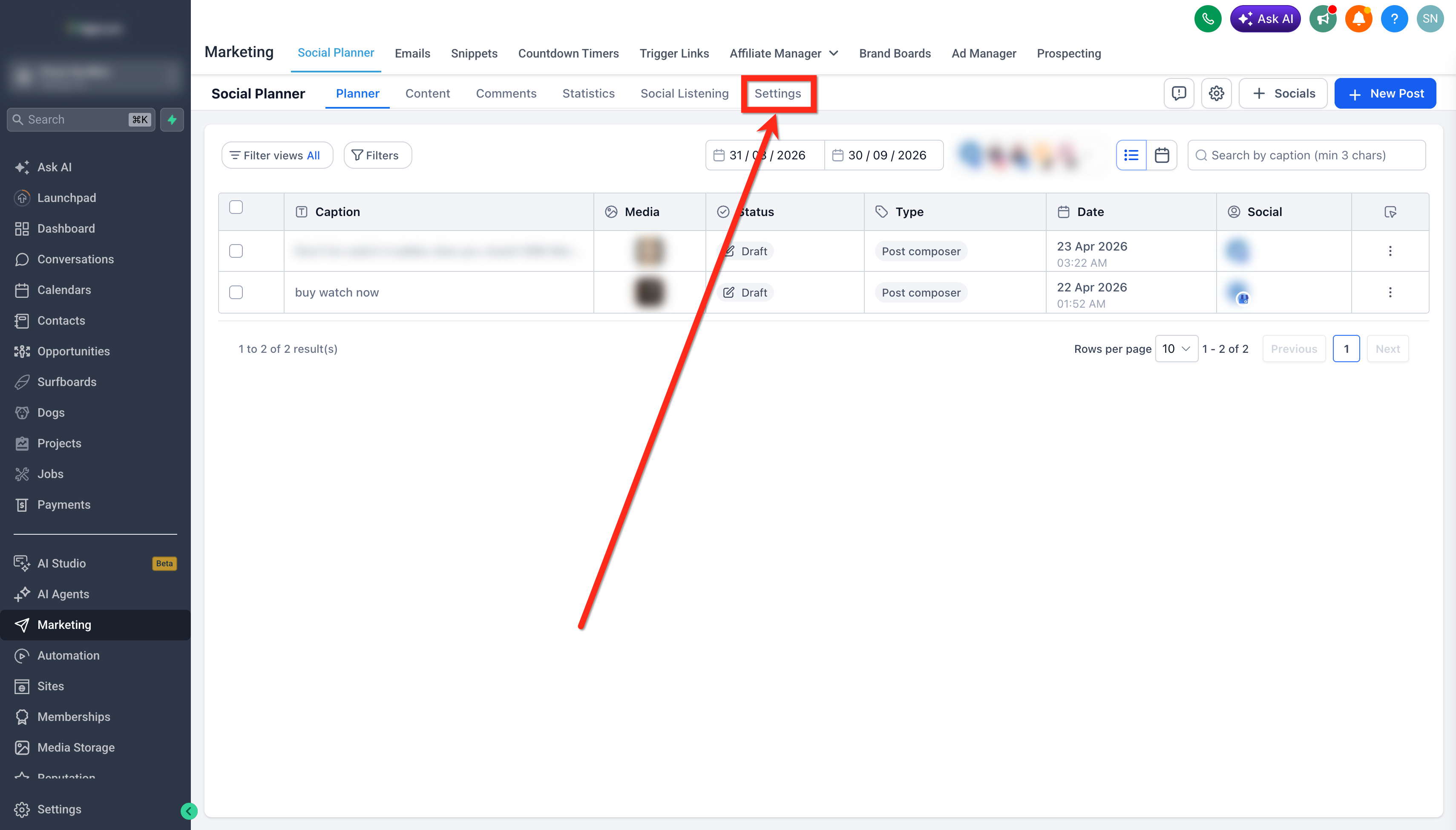Screen dimensions: 1456x830
Task: Click the New Post button
Action: (1385, 93)
